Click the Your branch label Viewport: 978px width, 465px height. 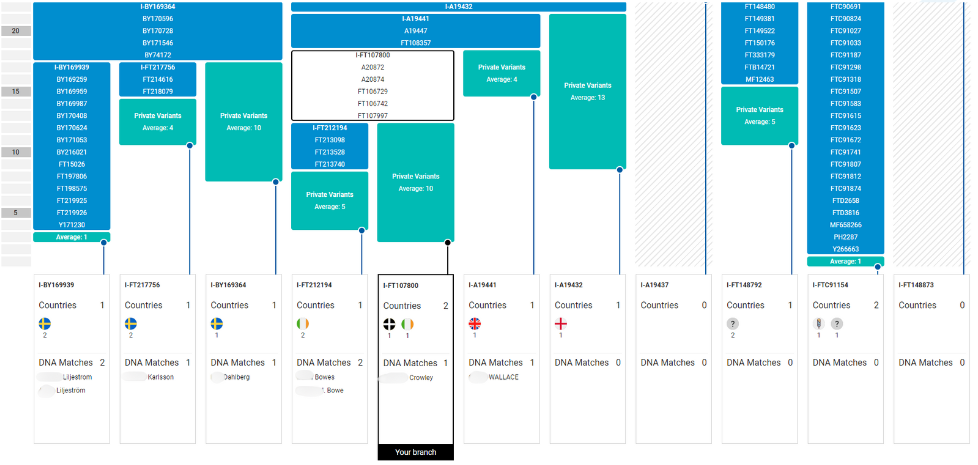pos(415,453)
